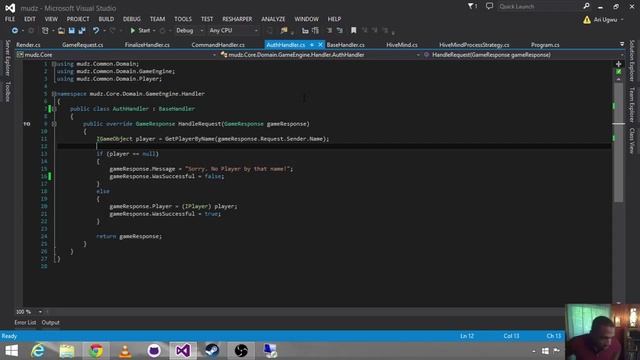
Task: Open Steam from the taskbar
Action: (x=212, y=351)
